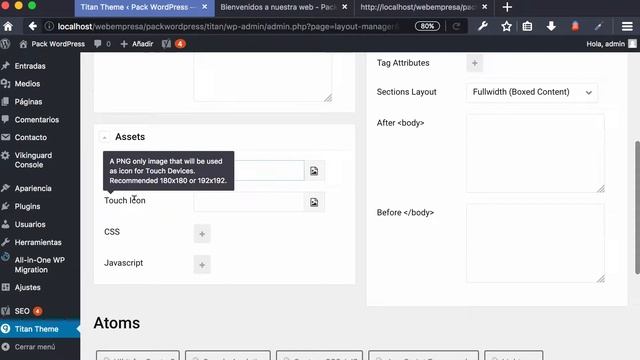Open the Sections Layout dropdown
The image size is (640, 360).
tap(532, 92)
